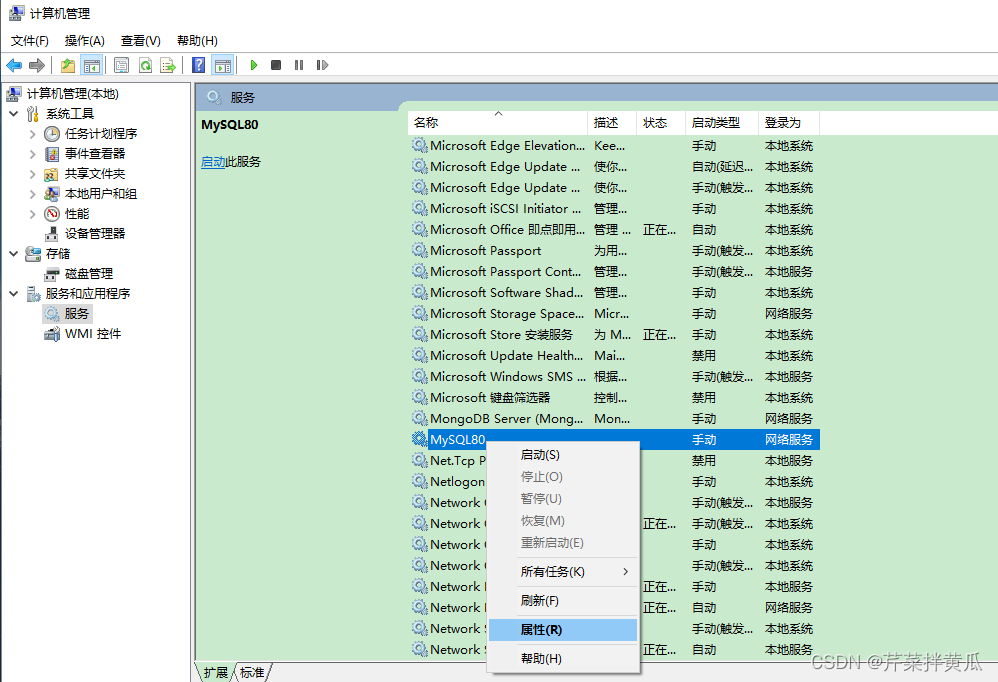Choose 帮助(H) in the context menu
The height and width of the screenshot is (682, 998).
(x=563, y=658)
